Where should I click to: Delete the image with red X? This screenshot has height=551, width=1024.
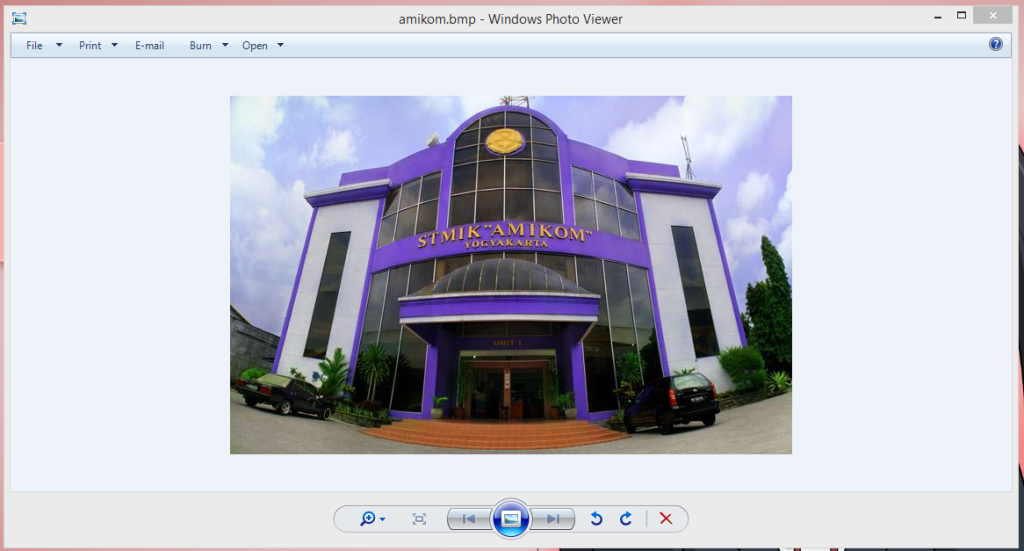(x=665, y=518)
